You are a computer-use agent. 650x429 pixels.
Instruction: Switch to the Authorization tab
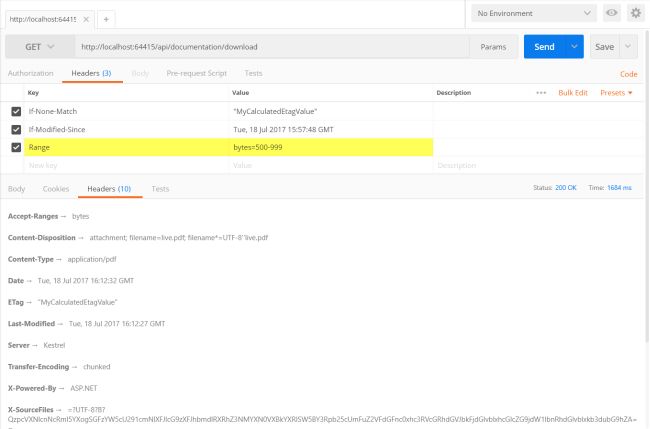(x=30, y=73)
